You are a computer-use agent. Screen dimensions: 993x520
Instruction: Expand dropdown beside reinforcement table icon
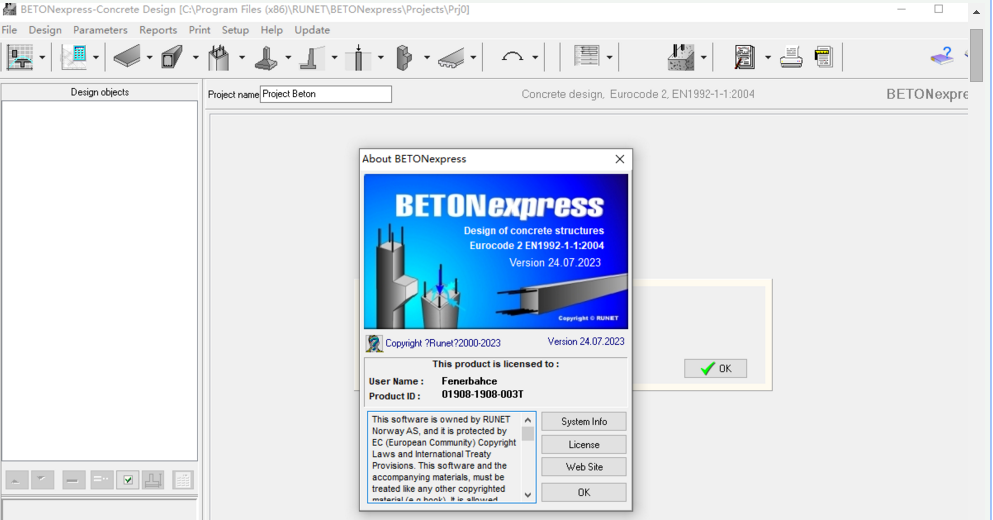(609, 58)
